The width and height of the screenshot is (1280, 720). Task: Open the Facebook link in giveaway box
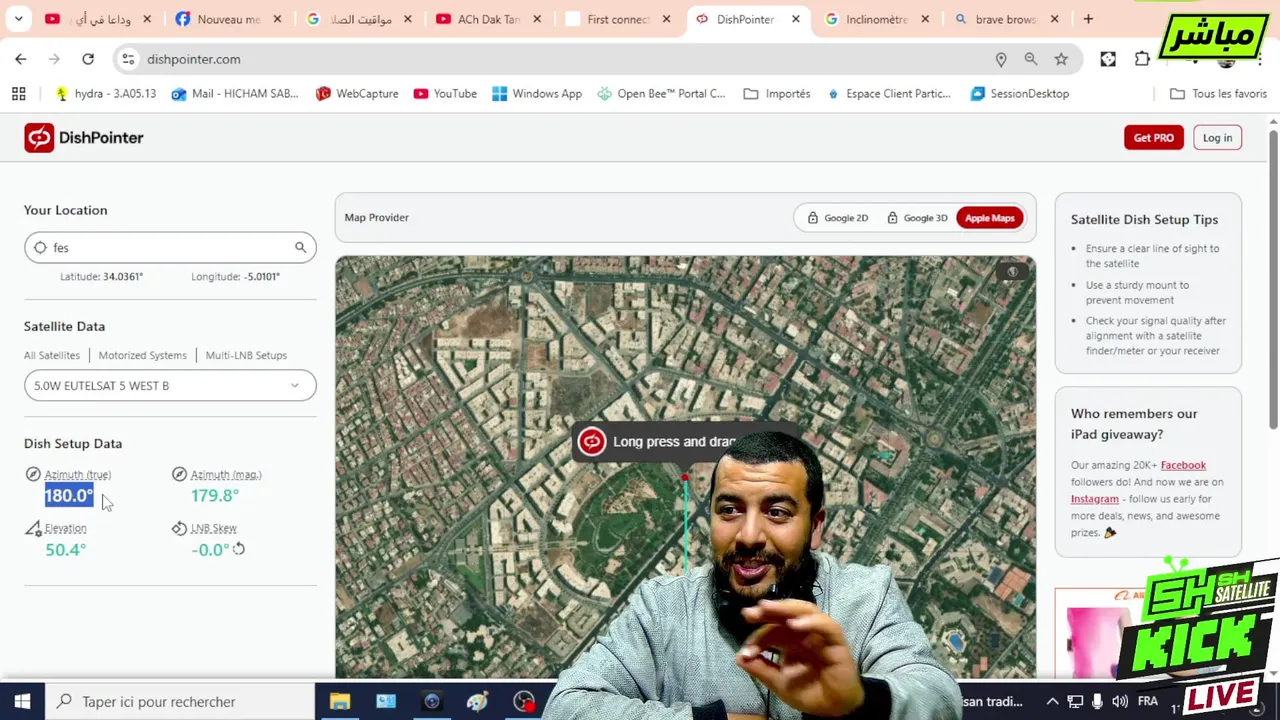coord(1183,465)
